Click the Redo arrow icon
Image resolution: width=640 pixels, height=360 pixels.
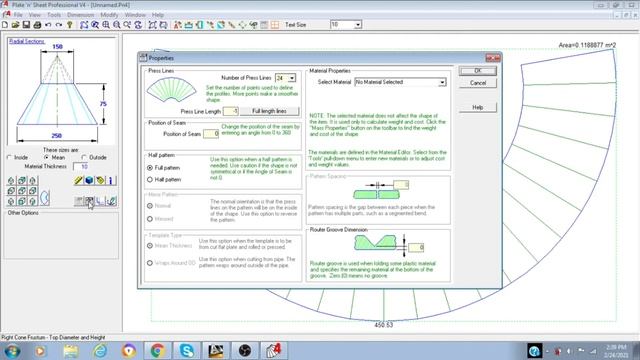click(59, 25)
